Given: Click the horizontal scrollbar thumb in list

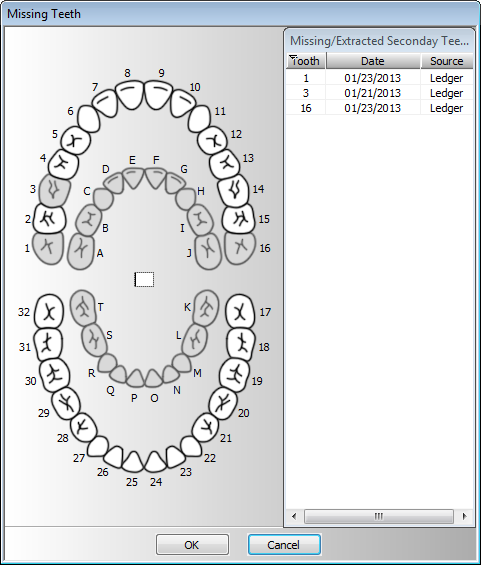Looking at the screenshot, I should click(x=379, y=516).
